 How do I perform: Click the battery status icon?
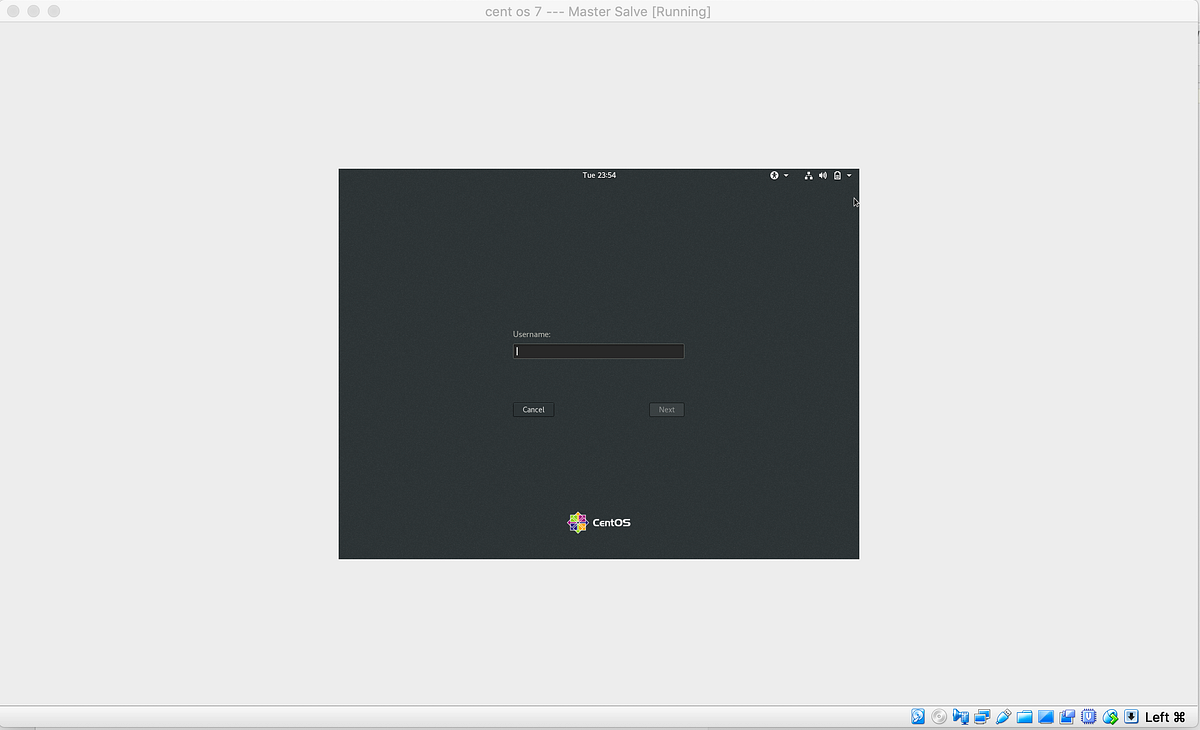tap(838, 175)
